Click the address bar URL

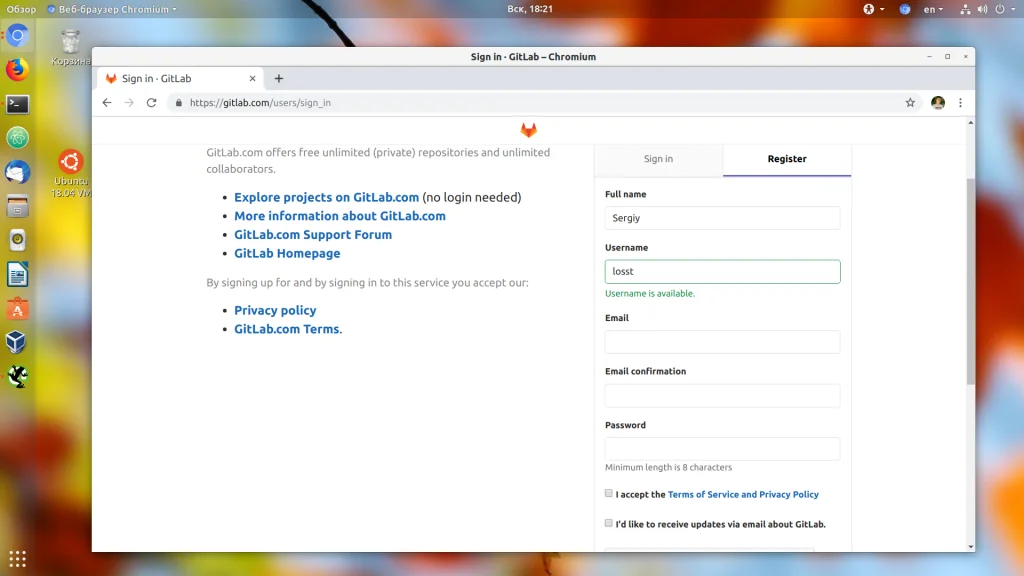point(261,103)
